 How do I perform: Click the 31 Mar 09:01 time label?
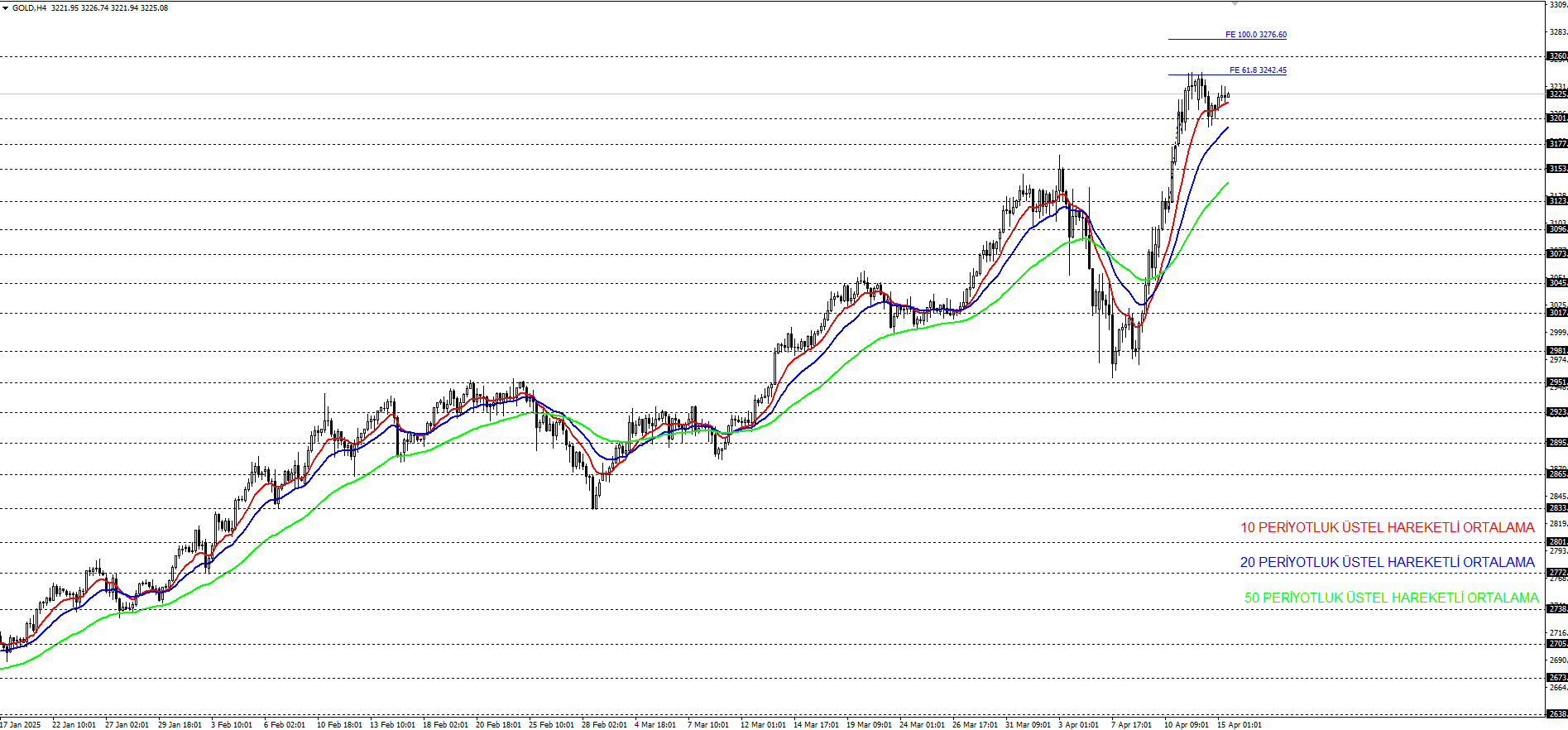[1028, 724]
